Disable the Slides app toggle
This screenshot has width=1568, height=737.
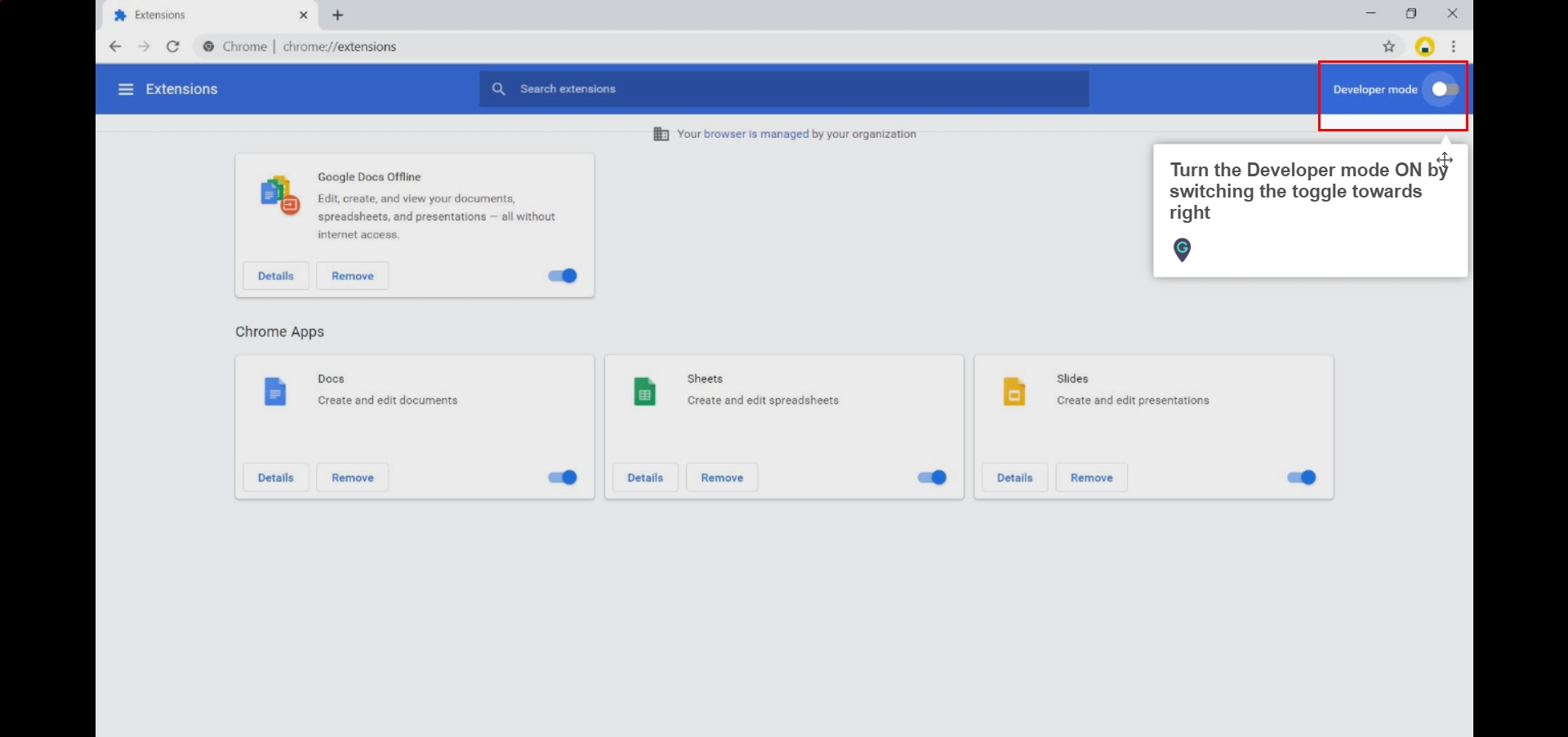1302,477
